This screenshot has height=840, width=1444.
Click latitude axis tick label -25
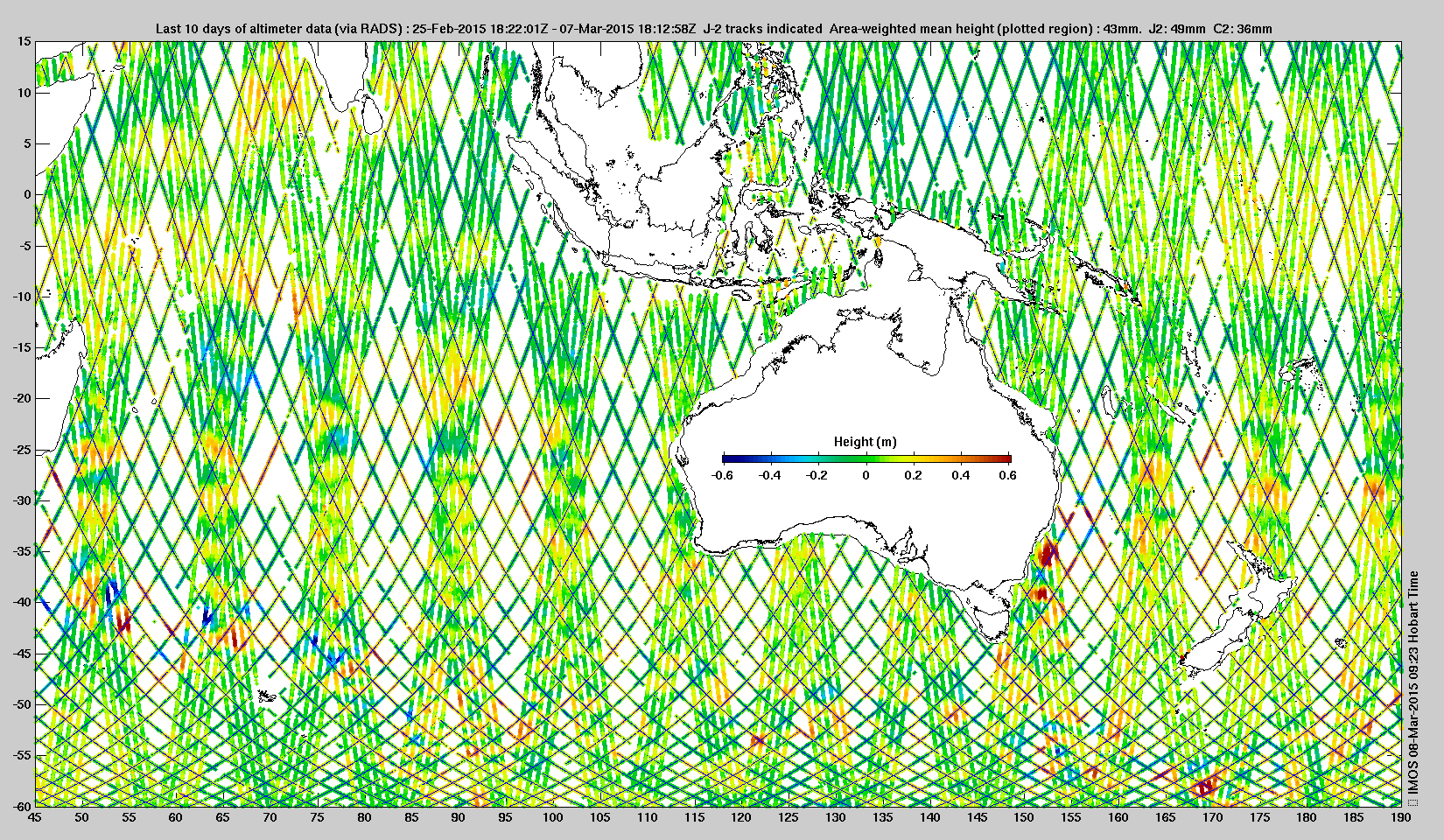(x=22, y=450)
